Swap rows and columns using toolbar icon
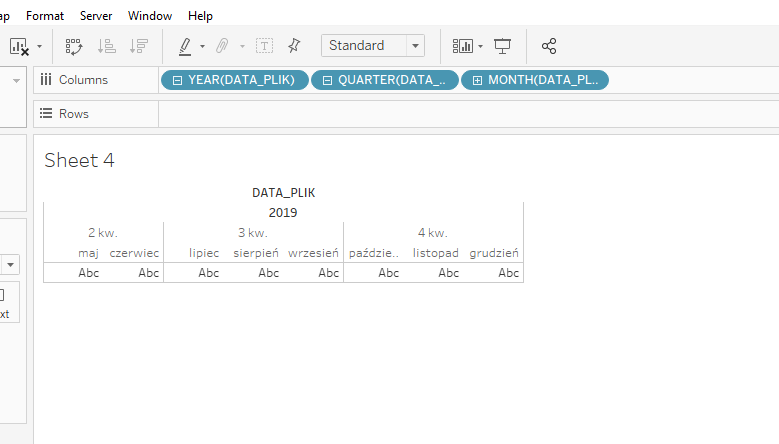 [x=74, y=46]
